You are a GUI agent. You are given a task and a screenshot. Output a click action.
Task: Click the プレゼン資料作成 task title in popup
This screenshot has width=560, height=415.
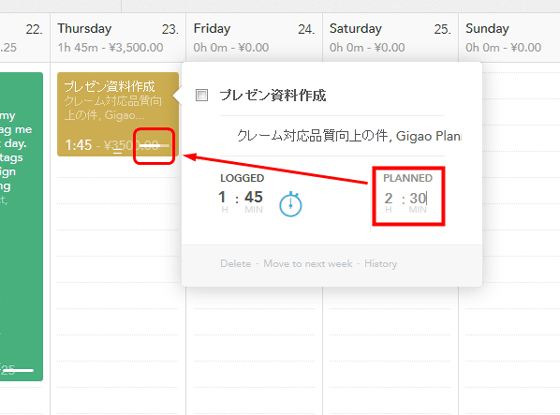pos(273,95)
